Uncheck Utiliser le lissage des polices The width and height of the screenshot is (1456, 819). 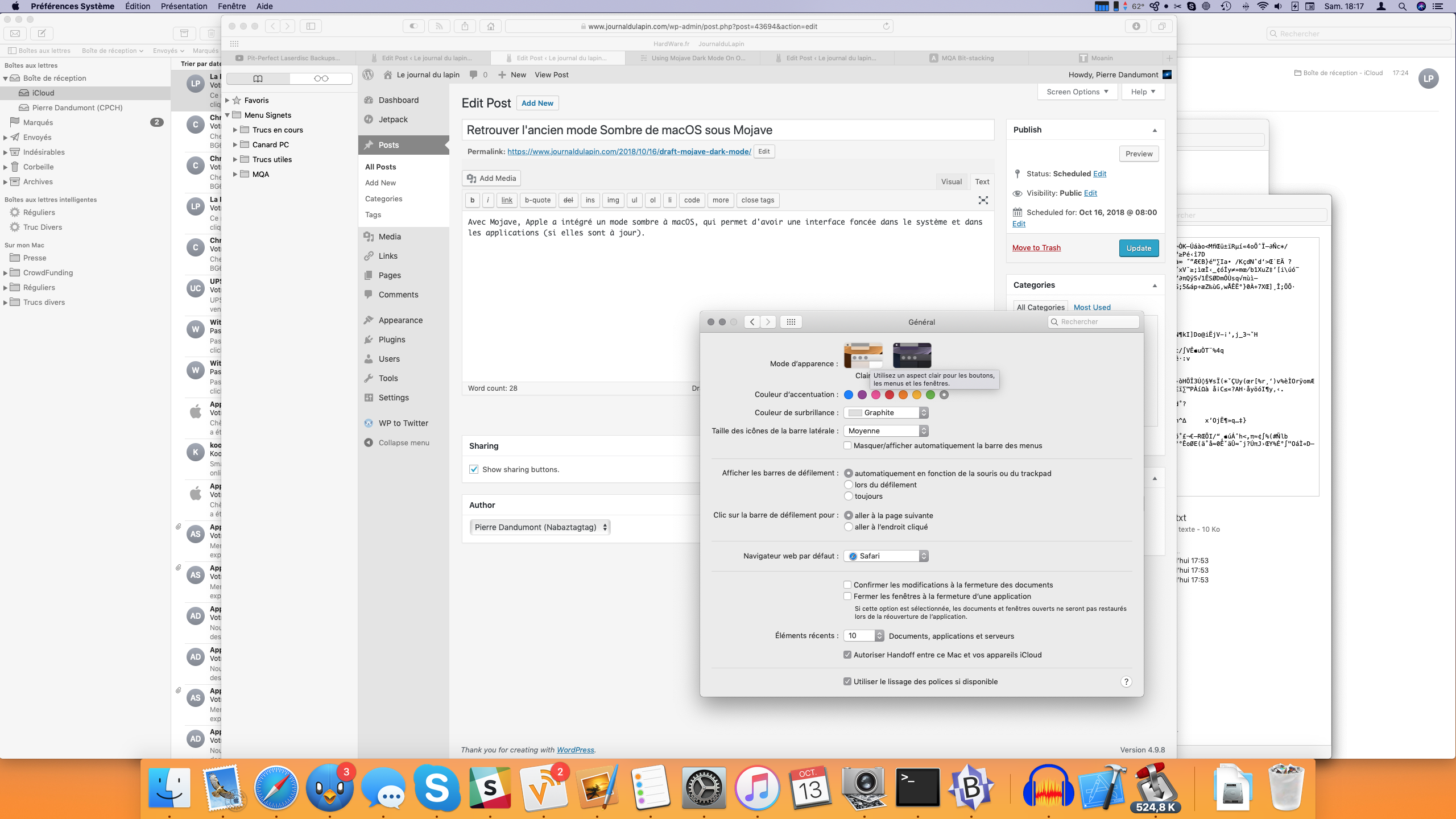tap(847, 681)
